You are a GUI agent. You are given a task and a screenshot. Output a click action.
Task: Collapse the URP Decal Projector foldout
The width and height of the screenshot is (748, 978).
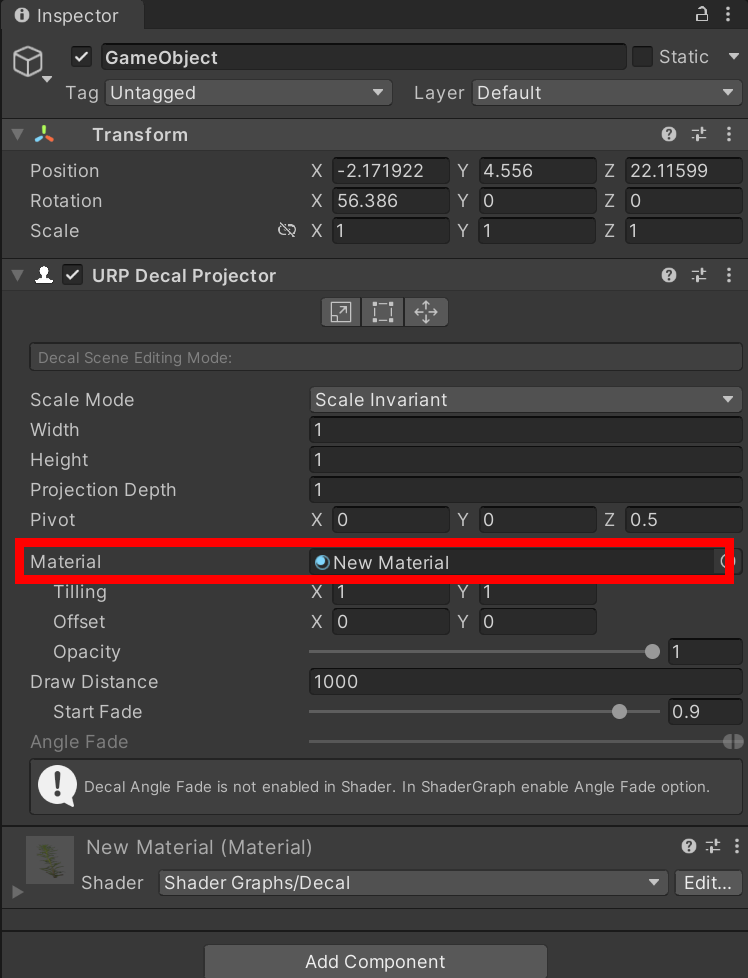(17, 275)
